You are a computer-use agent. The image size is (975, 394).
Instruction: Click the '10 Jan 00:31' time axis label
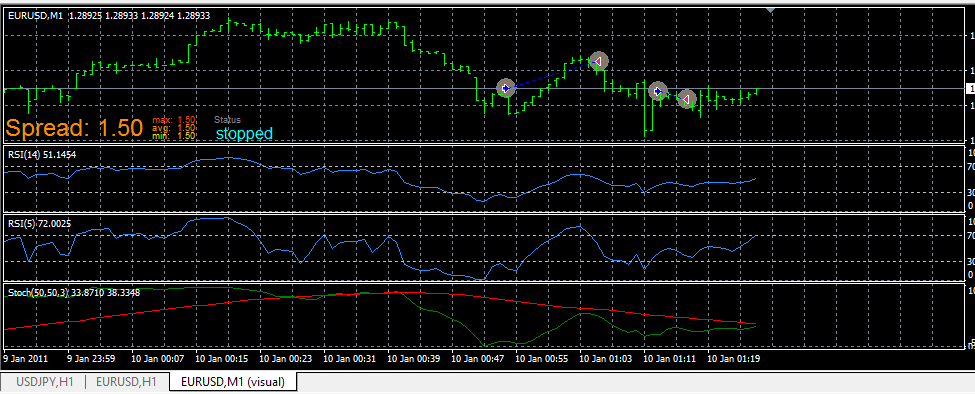point(350,359)
